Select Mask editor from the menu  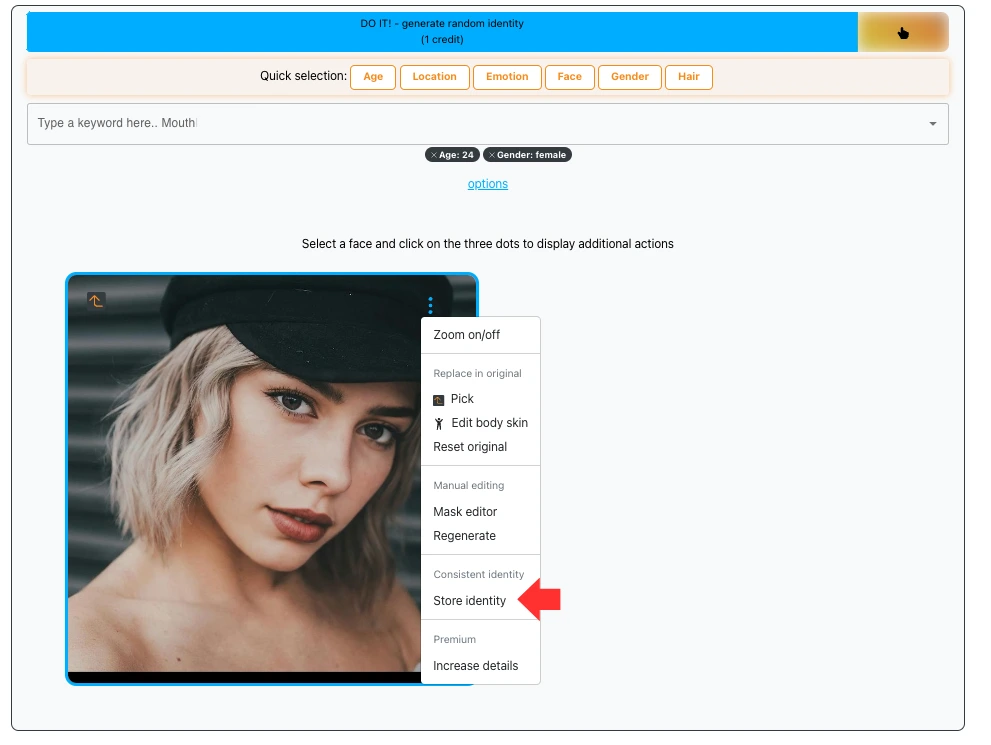[x=465, y=512]
